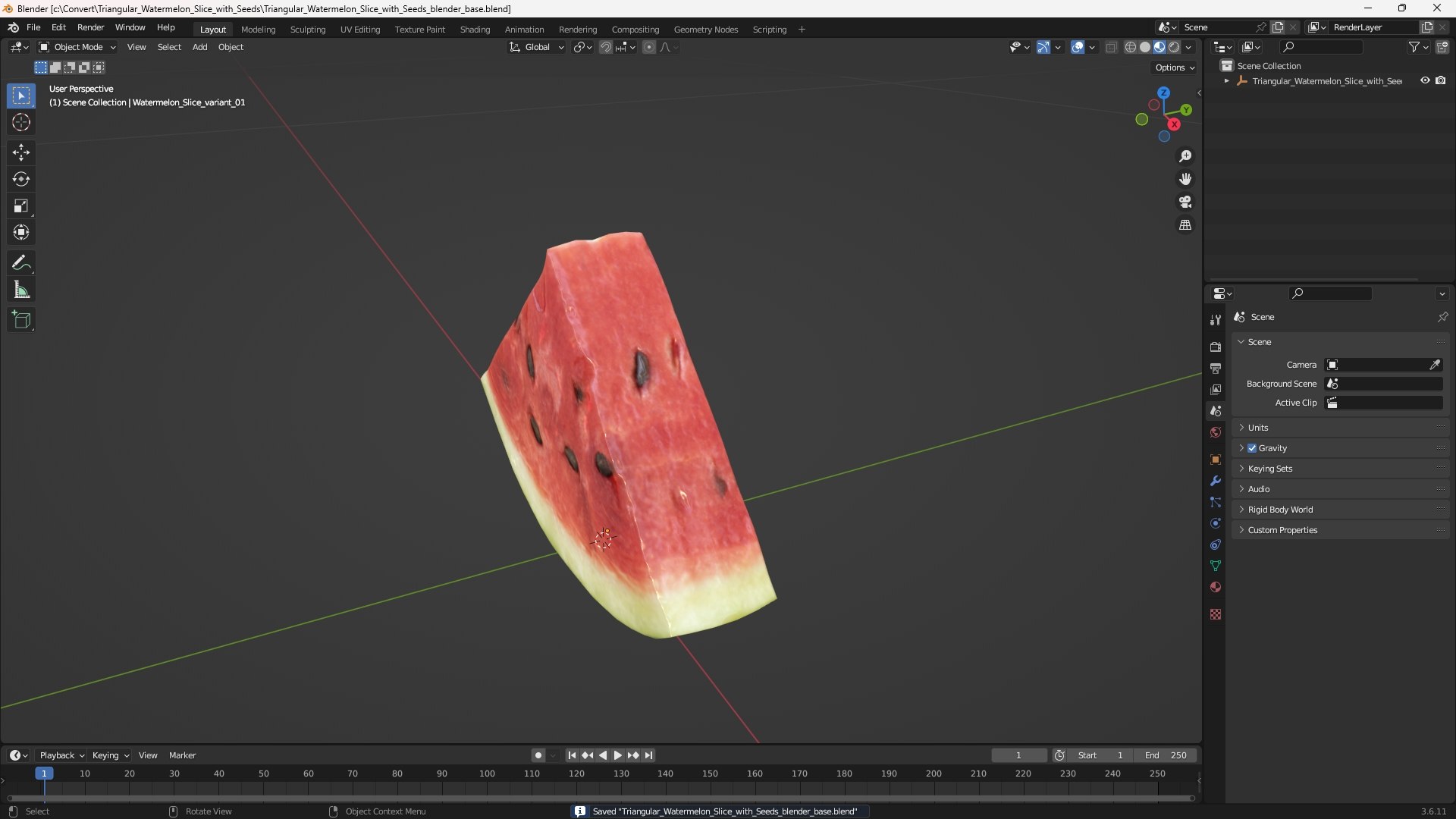1456x819 pixels.
Task: Expand the Units panel
Action: click(x=1340, y=428)
